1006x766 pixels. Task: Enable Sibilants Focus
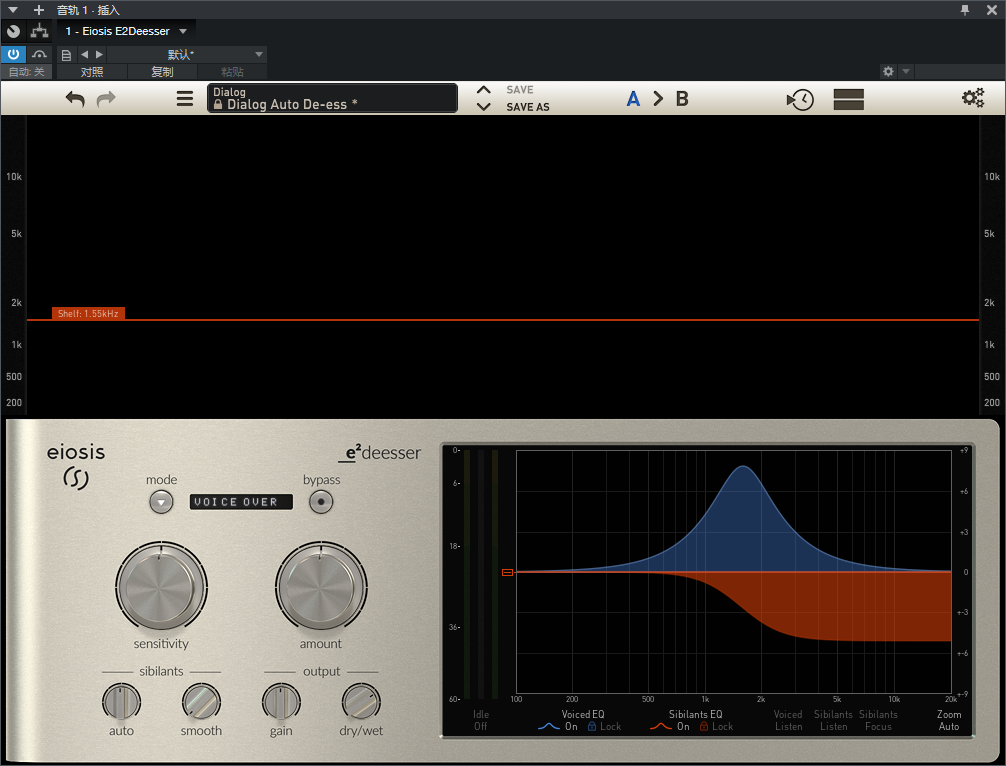tap(878, 720)
